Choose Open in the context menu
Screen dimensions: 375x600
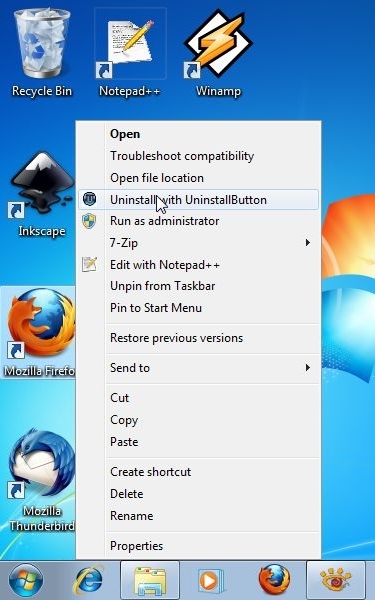pyautogui.click(x=199, y=134)
